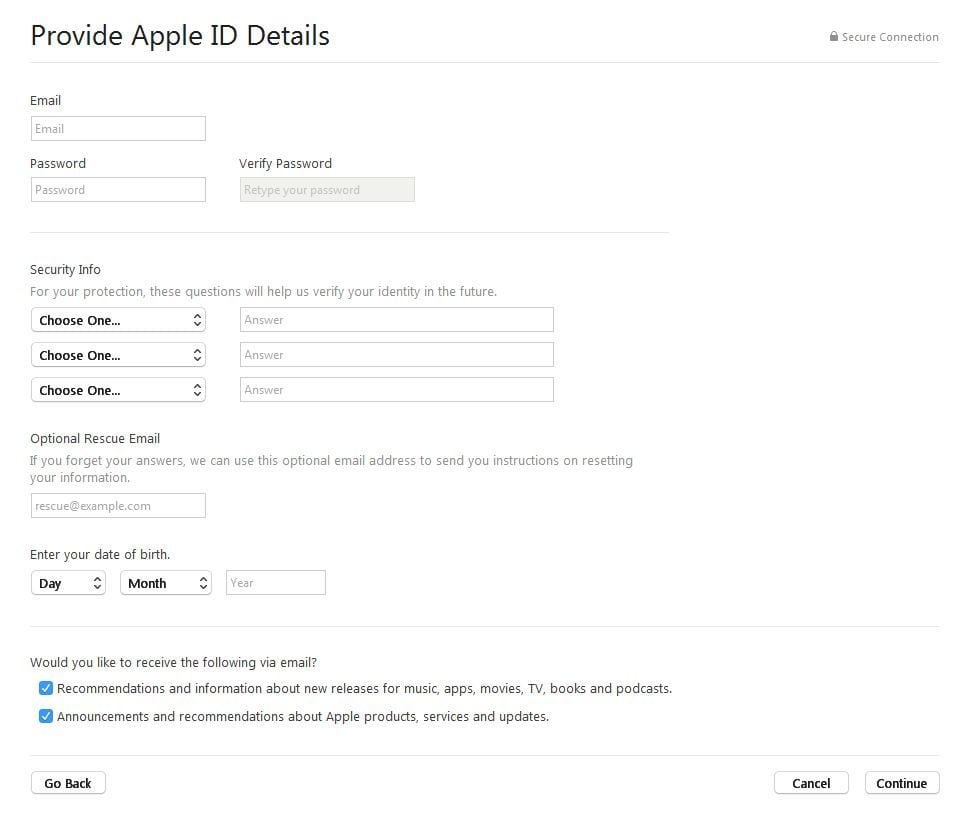Focus the Email input field

pyautogui.click(x=118, y=128)
